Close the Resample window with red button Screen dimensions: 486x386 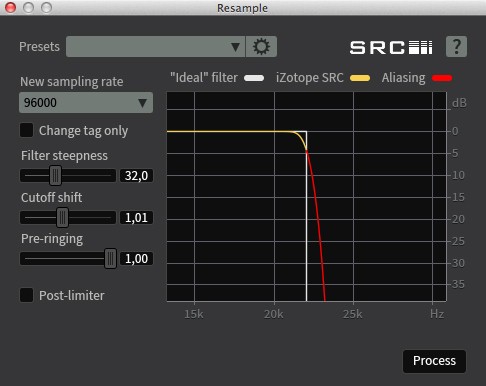click(x=11, y=7)
